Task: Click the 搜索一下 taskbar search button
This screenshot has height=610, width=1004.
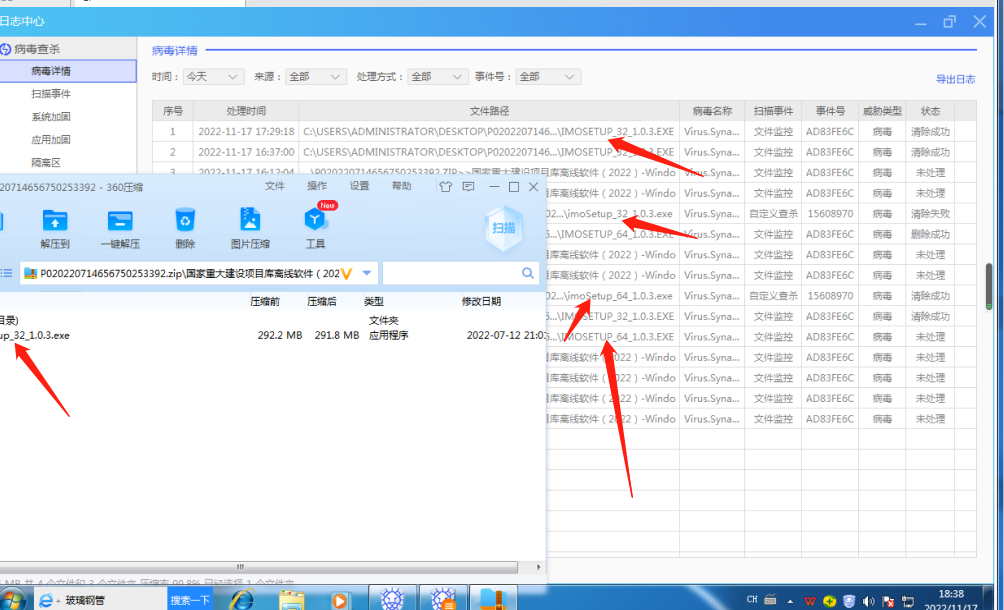Action: point(190,600)
